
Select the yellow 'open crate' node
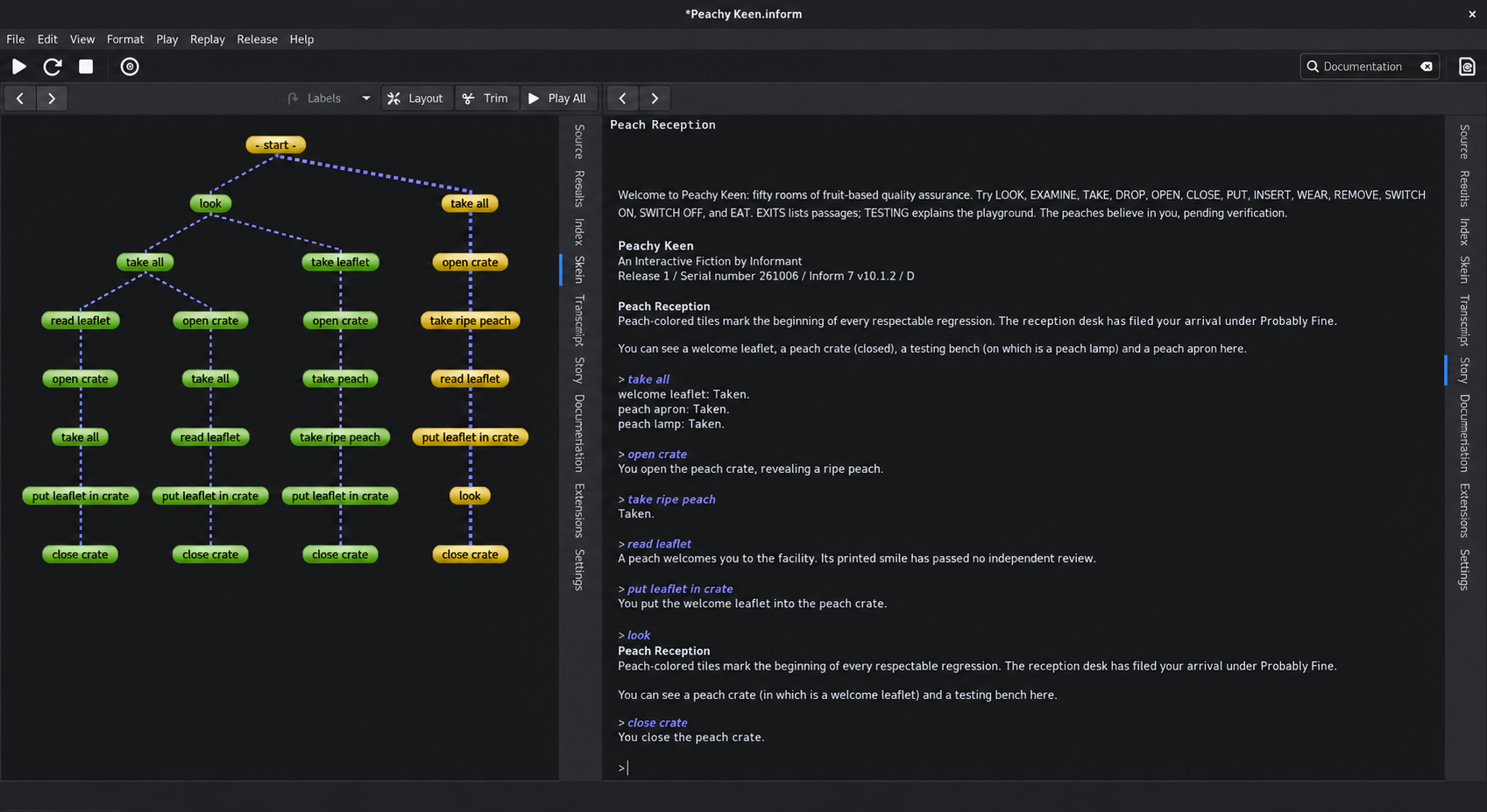point(470,262)
